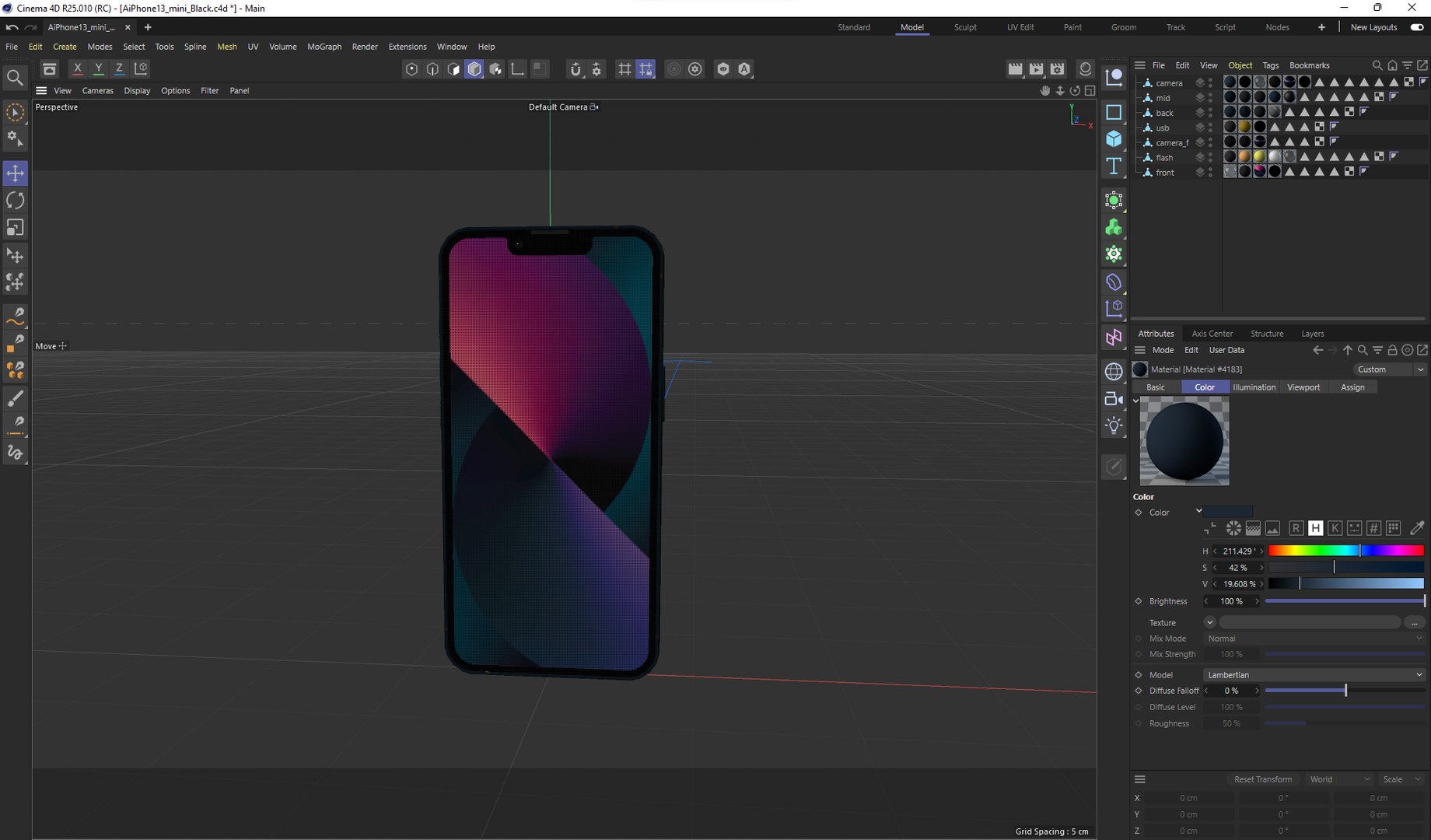
Task: Click the texture browse '...' button
Action: [x=1414, y=622]
